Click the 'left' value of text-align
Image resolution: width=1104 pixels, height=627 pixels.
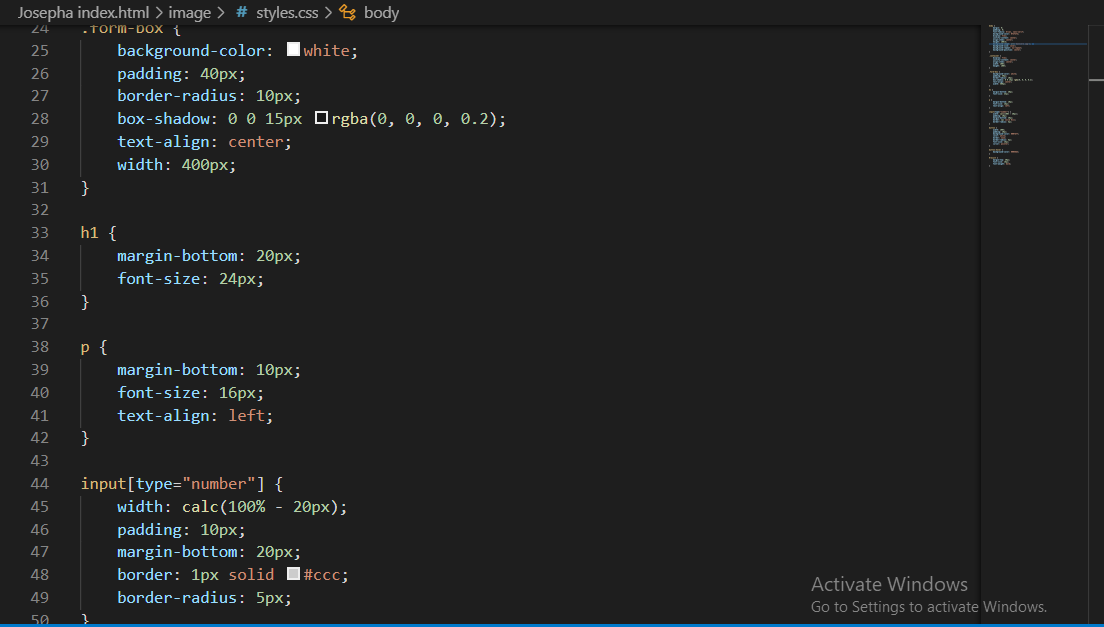click(x=246, y=416)
